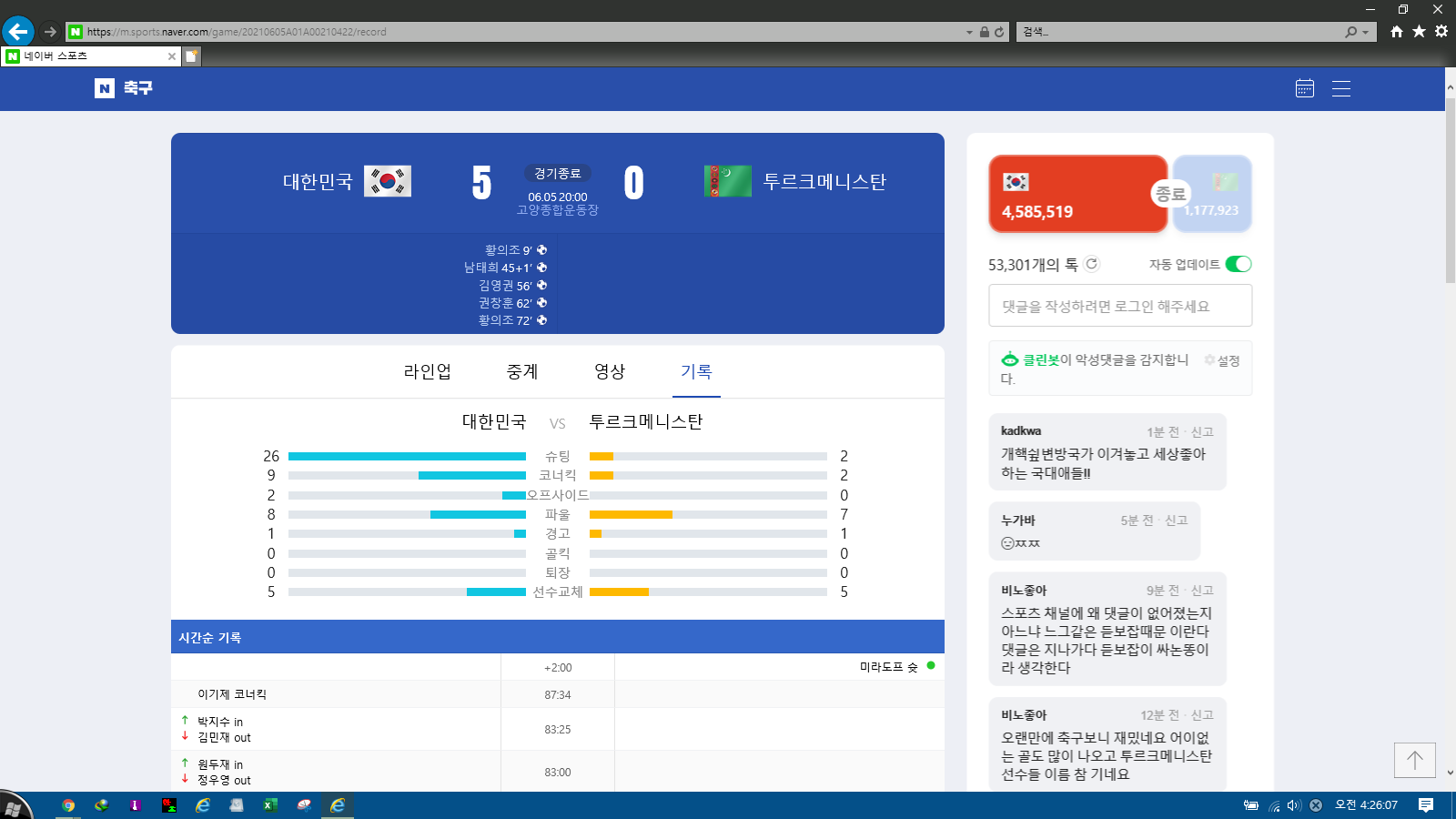
Task: Click the Korea 코너킥 stat bar
Action: coord(407,475)
